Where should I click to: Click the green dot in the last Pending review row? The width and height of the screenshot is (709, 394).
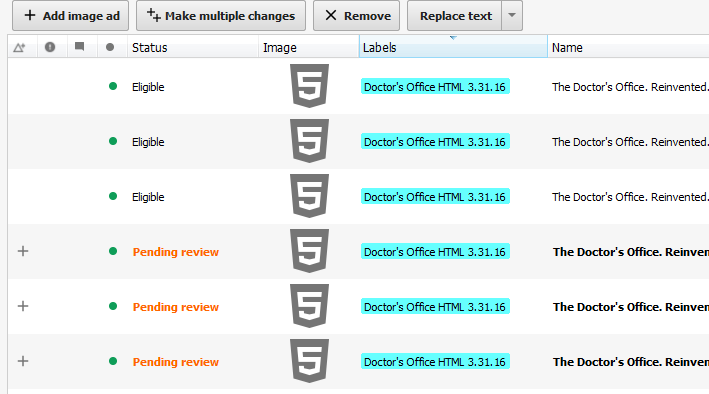point(113,361)
